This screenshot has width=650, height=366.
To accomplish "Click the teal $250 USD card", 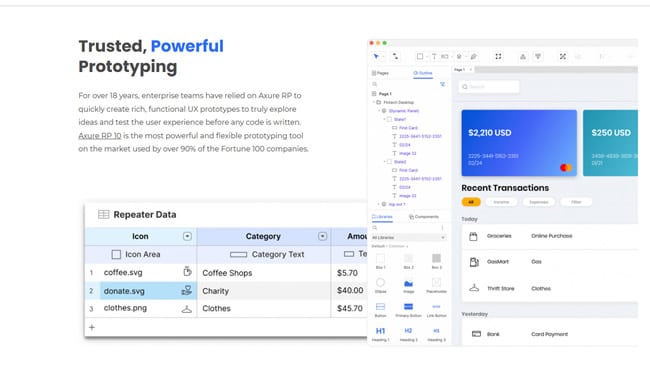I will point(610,143).
